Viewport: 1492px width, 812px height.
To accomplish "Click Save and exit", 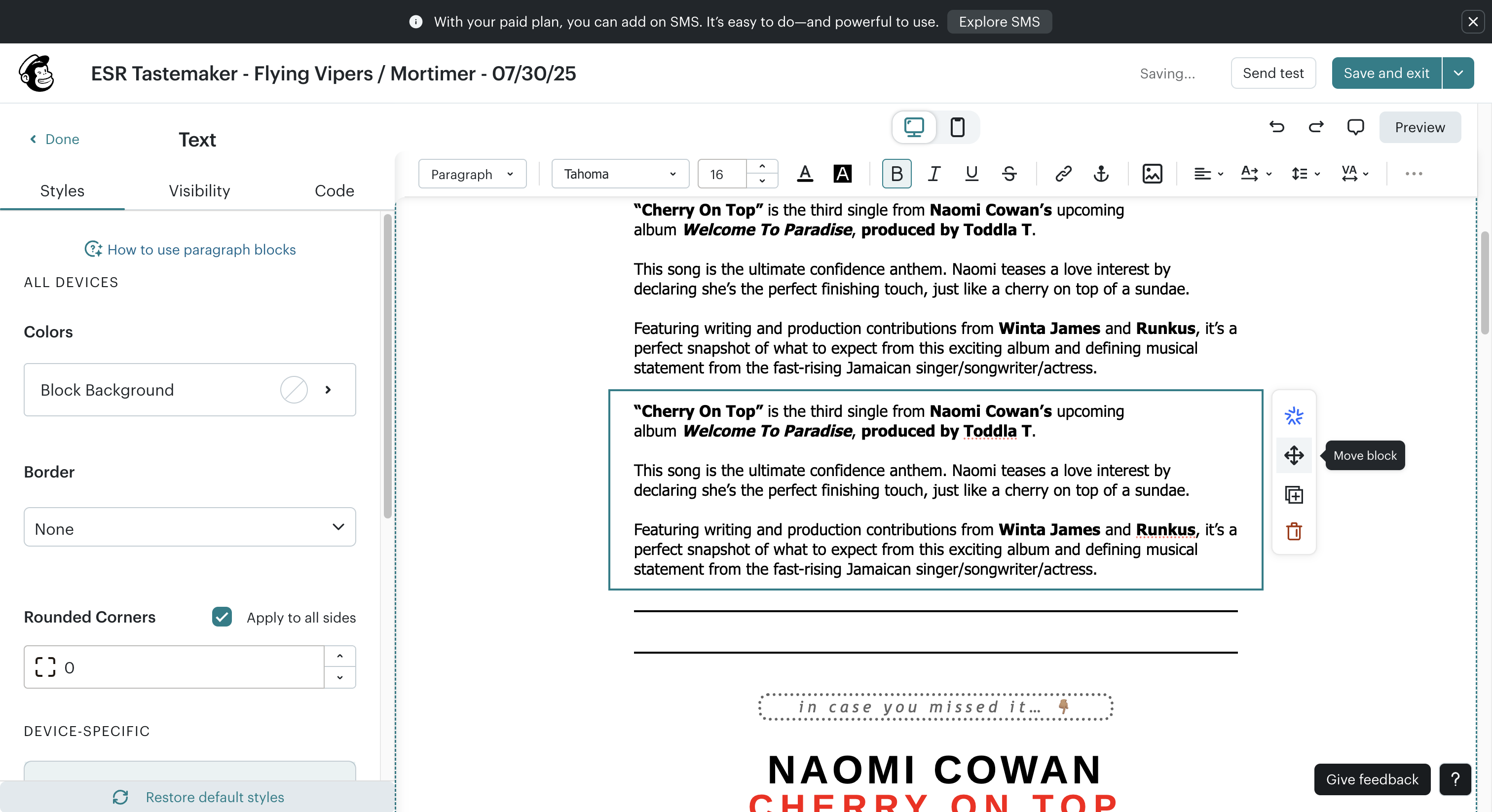I will (1386, 73).
